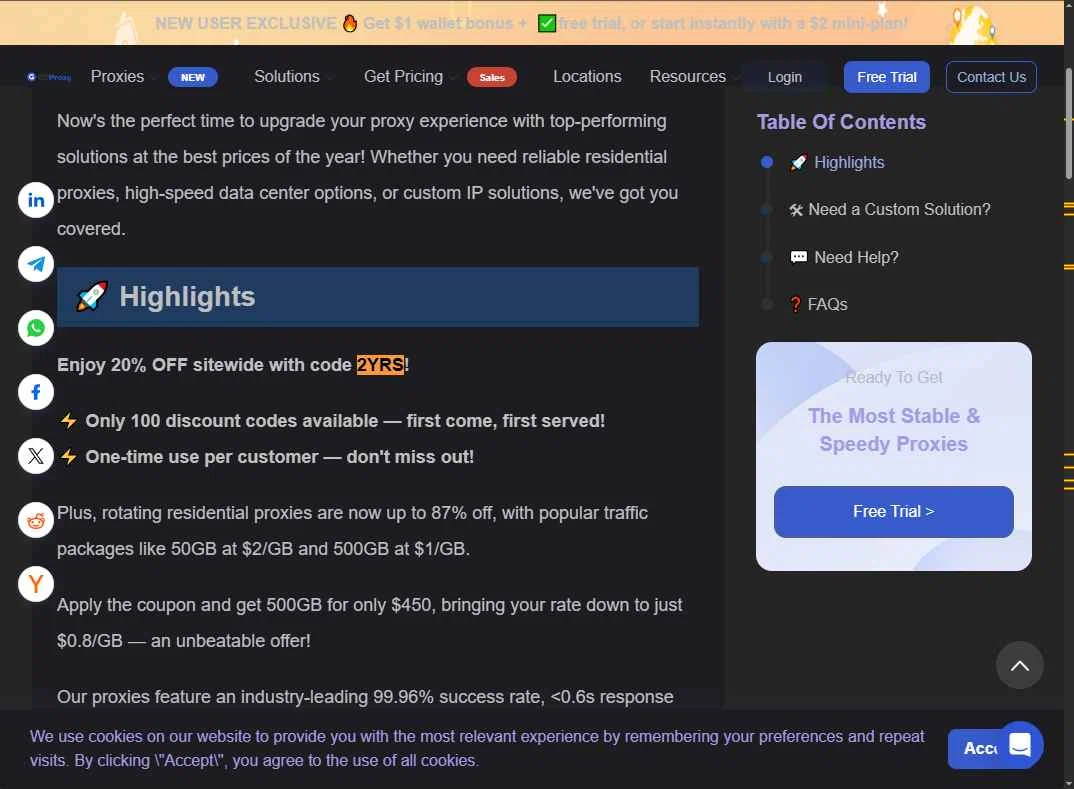The height and width of the screenshot is (789, 1074).
Task: Click the NEW badge next to Proxies
Action: [192, 77]
